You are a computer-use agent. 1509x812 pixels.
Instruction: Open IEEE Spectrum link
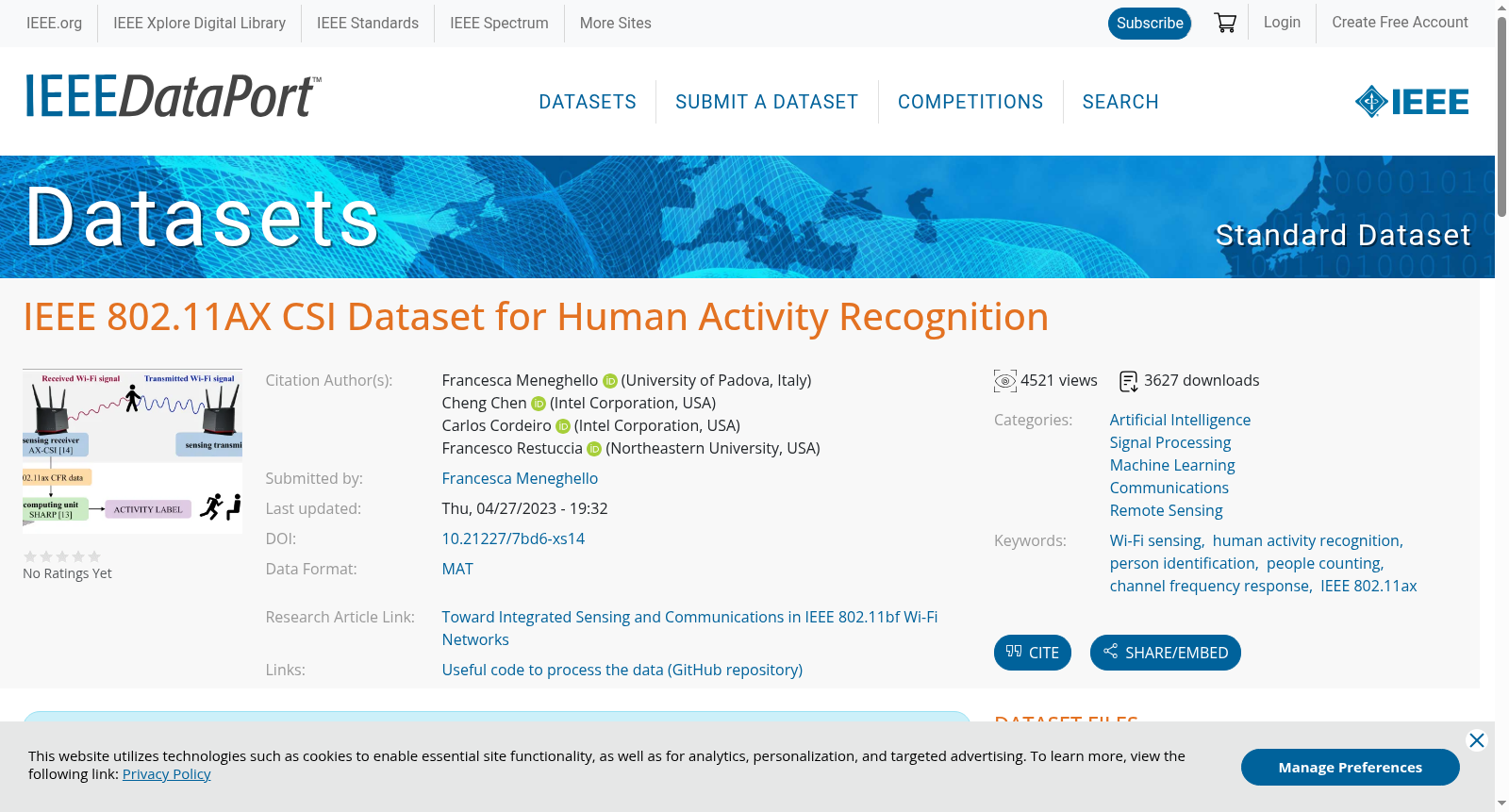[x=499, y=23]
